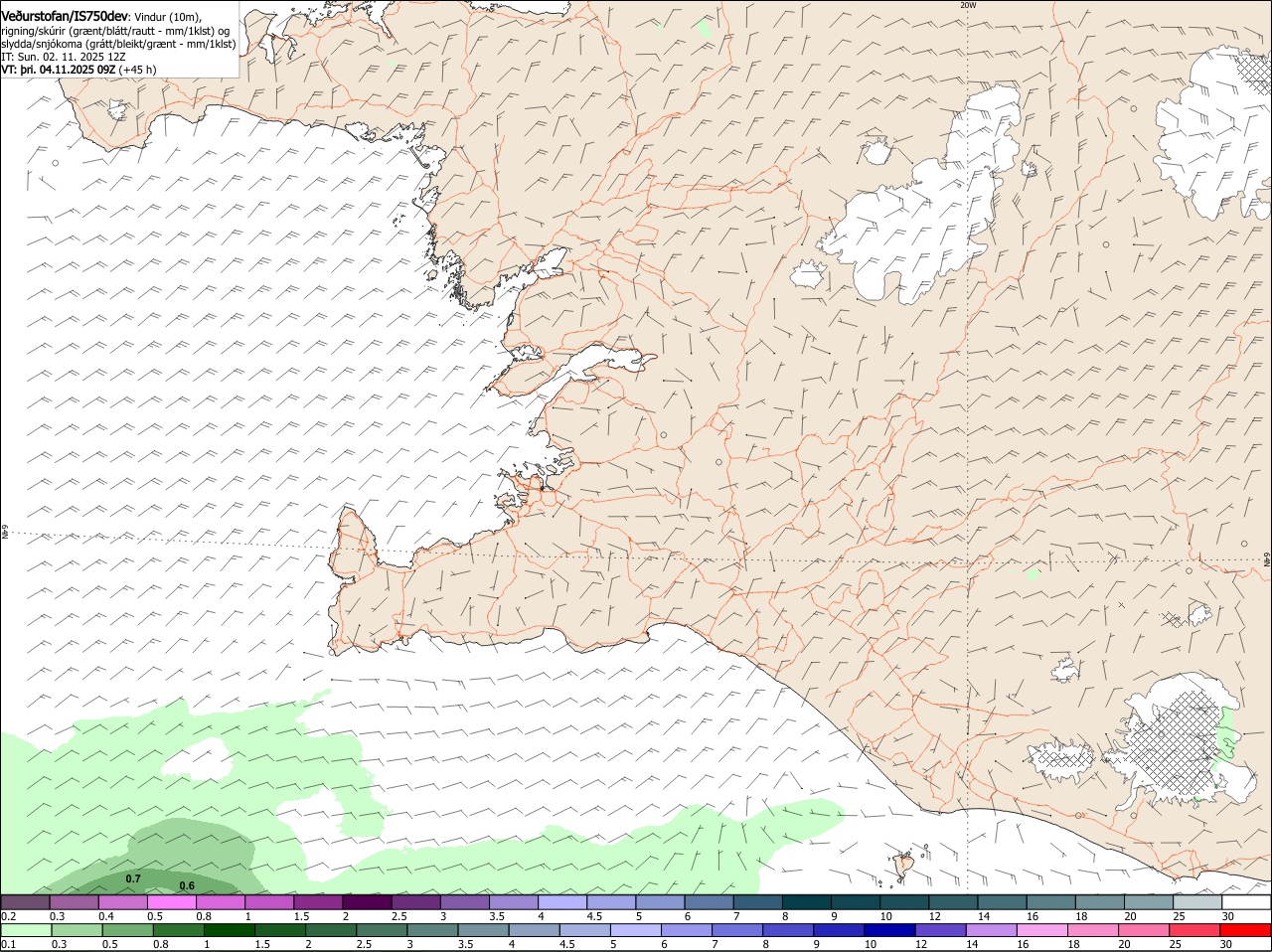This screenshot has width=1272, height=952.
Task: Select the 16 light pink rain legend swatch
Action: (1041, 930)
